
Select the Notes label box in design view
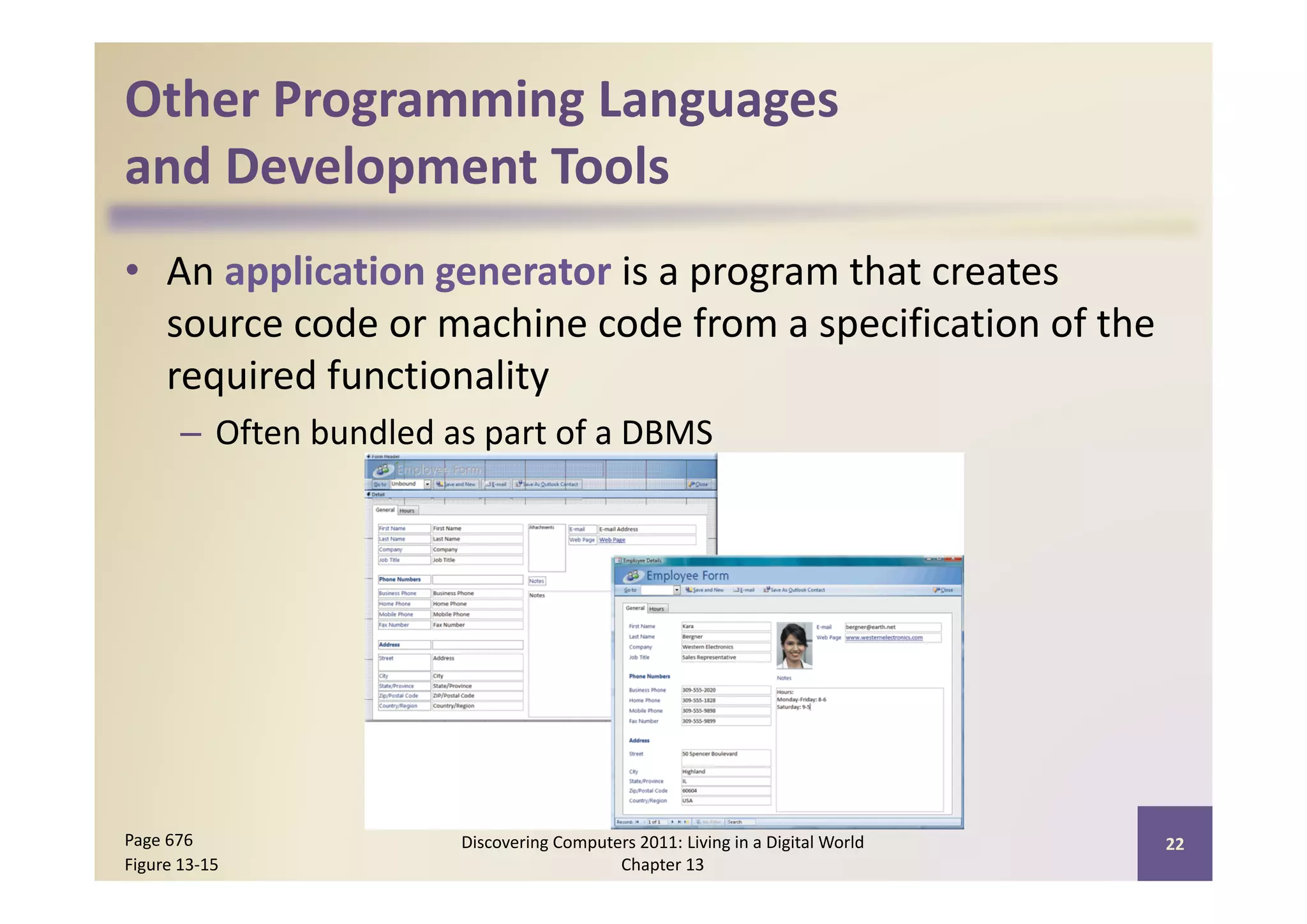coord(537,581)
